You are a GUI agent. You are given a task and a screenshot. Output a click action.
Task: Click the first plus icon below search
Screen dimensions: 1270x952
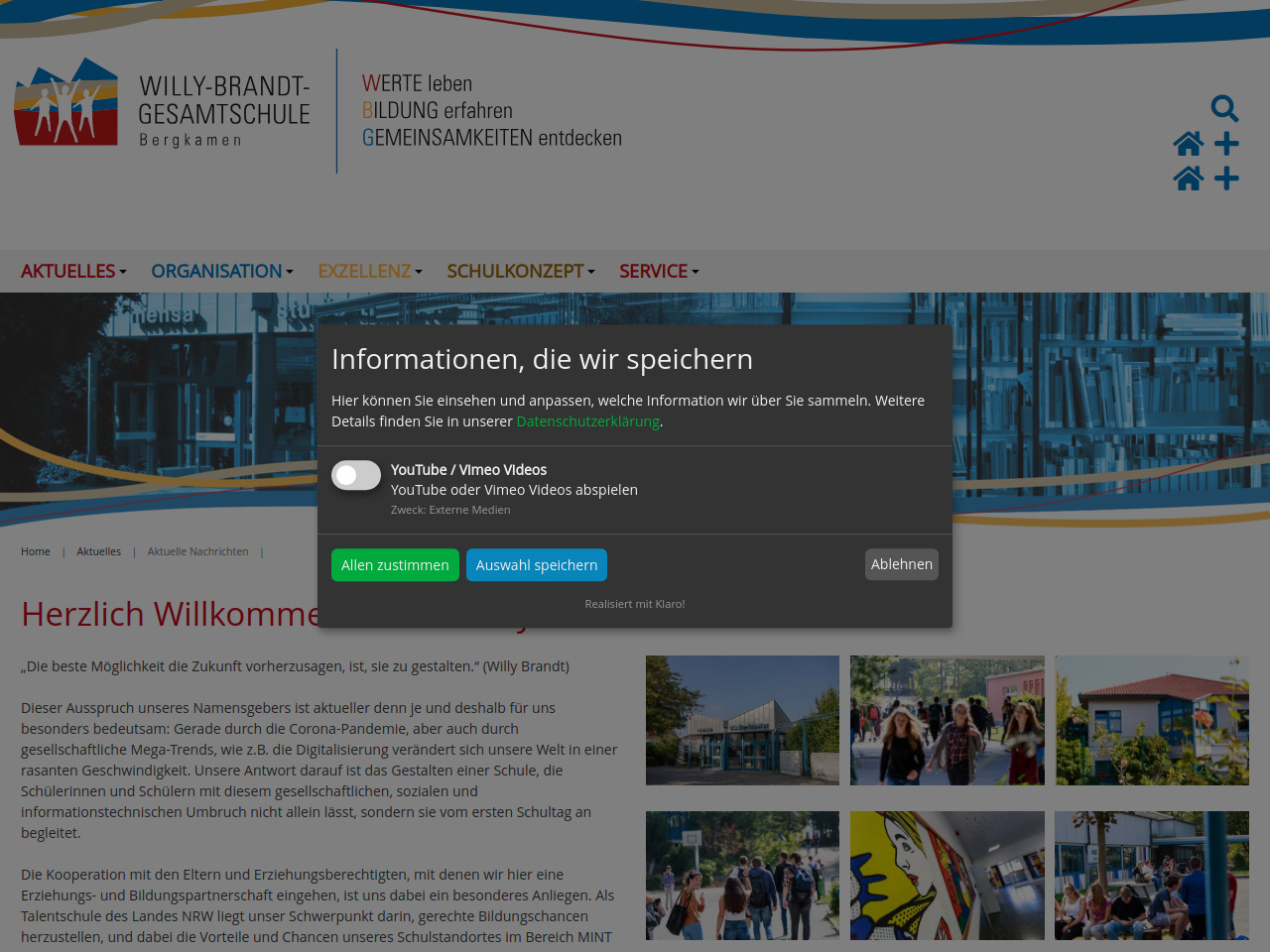tap(1226, 144)
